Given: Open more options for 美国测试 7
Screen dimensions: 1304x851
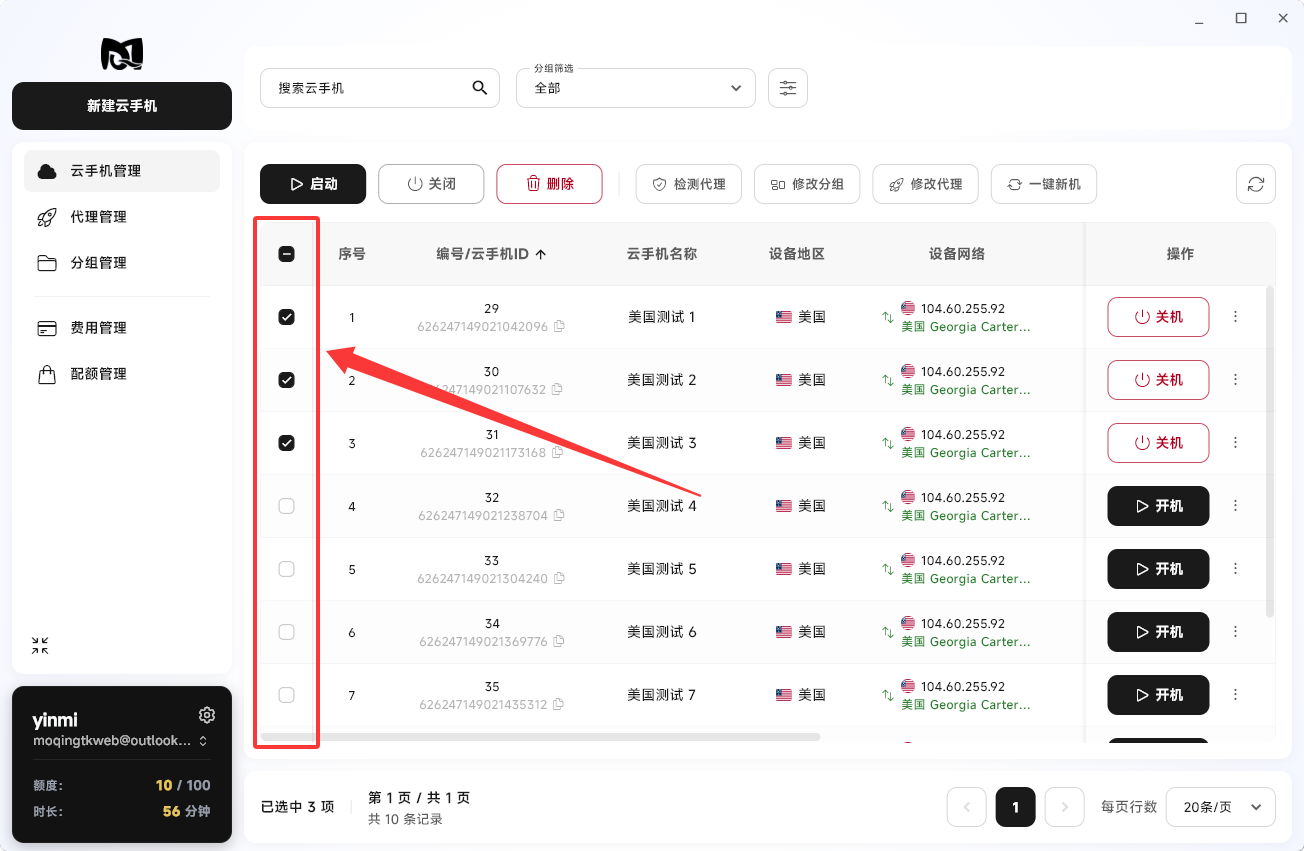Looking at the screenshot, I should pyautogui.click(x=1235, y=695).
